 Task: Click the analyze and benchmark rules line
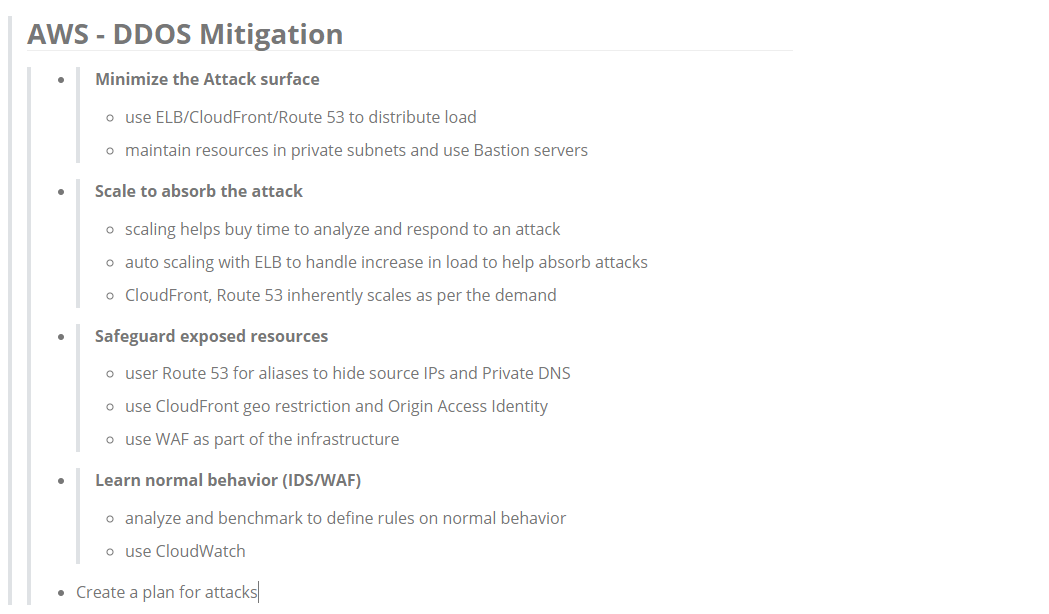tap(345, 518)
